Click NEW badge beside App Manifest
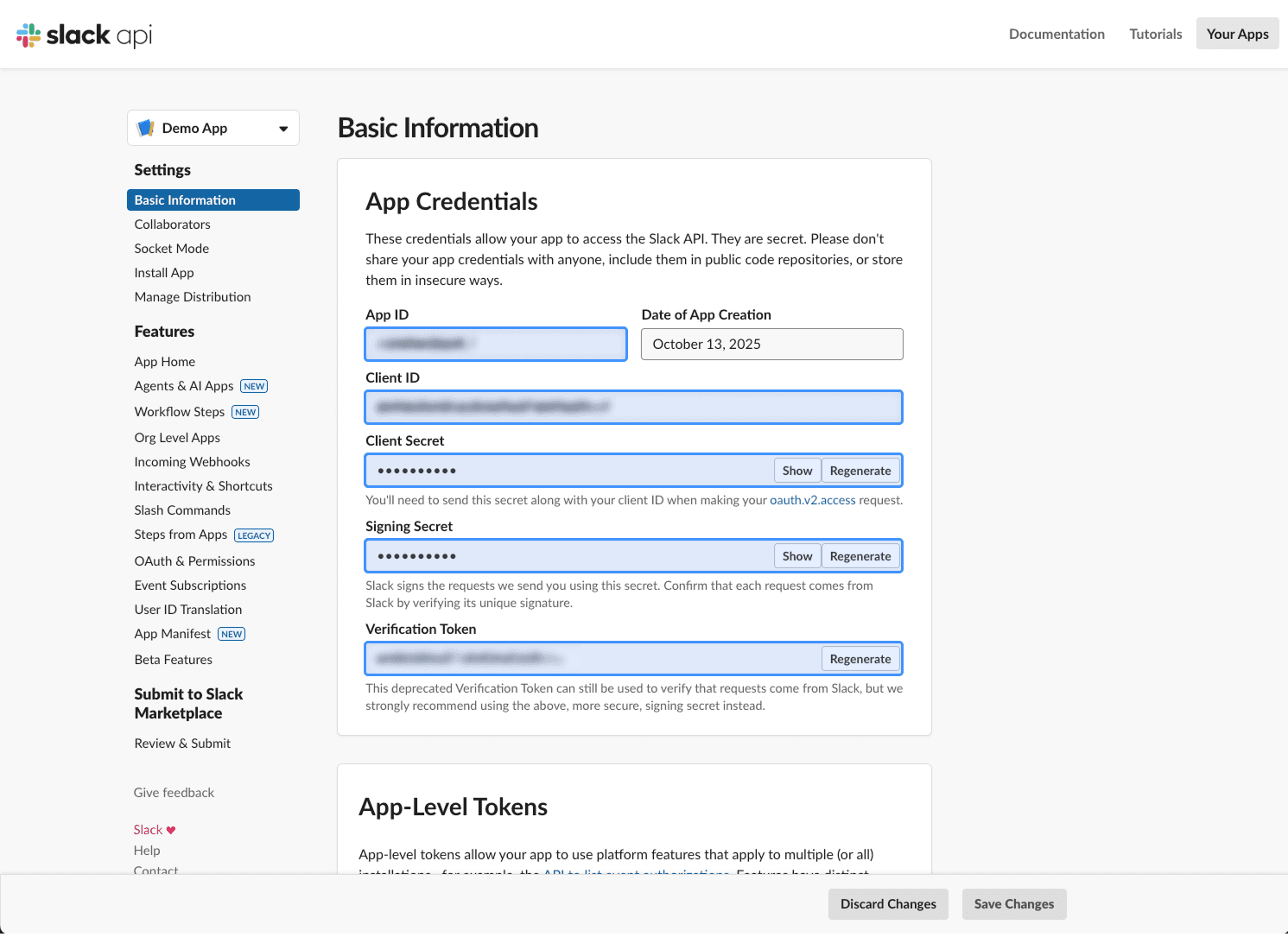Screen dimensions: 1288x937 (x=232, y=634)
